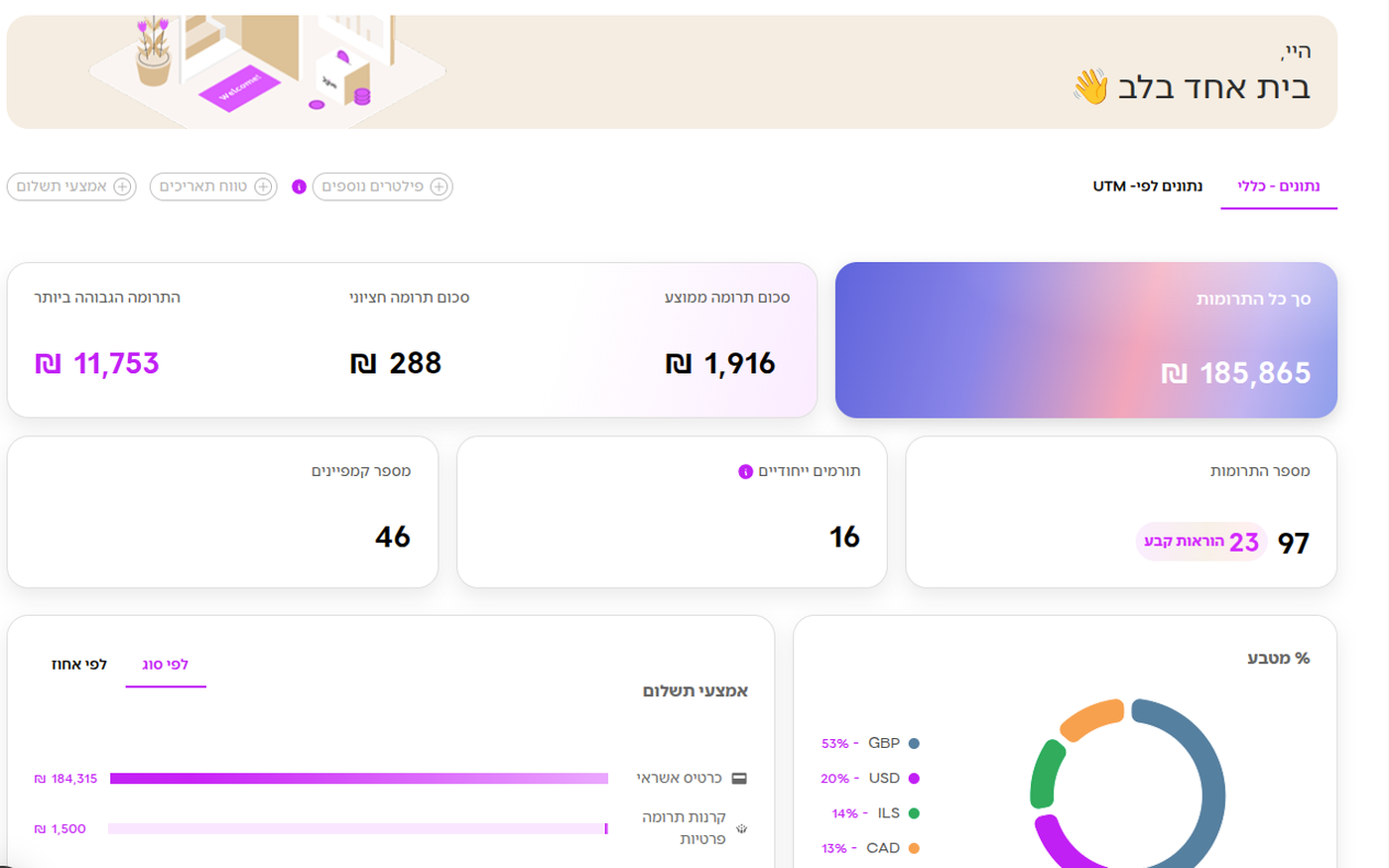The width and height of the screenshot is (1389, 868).
Task: Select the לפי אחוז tab
Action: tap(79, 665)
